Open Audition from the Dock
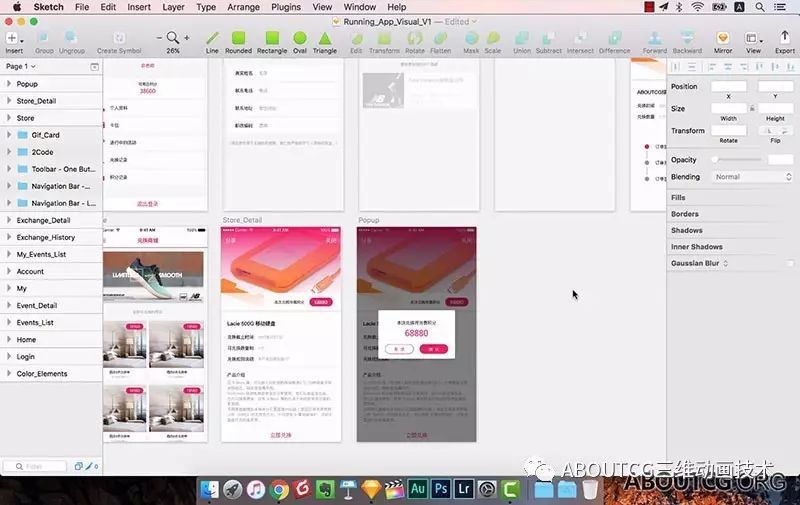Screen dimensions: 800x505 [x=417, y=489]
